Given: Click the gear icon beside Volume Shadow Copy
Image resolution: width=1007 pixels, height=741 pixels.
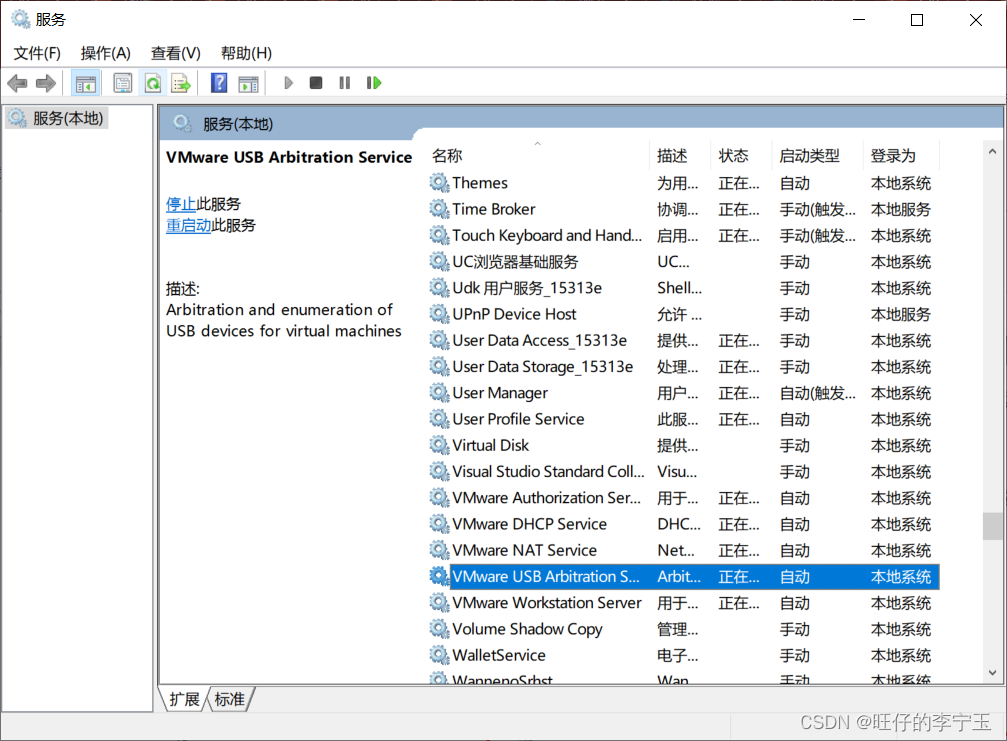Looking at the screenshot, I should (x=439, y=629).
